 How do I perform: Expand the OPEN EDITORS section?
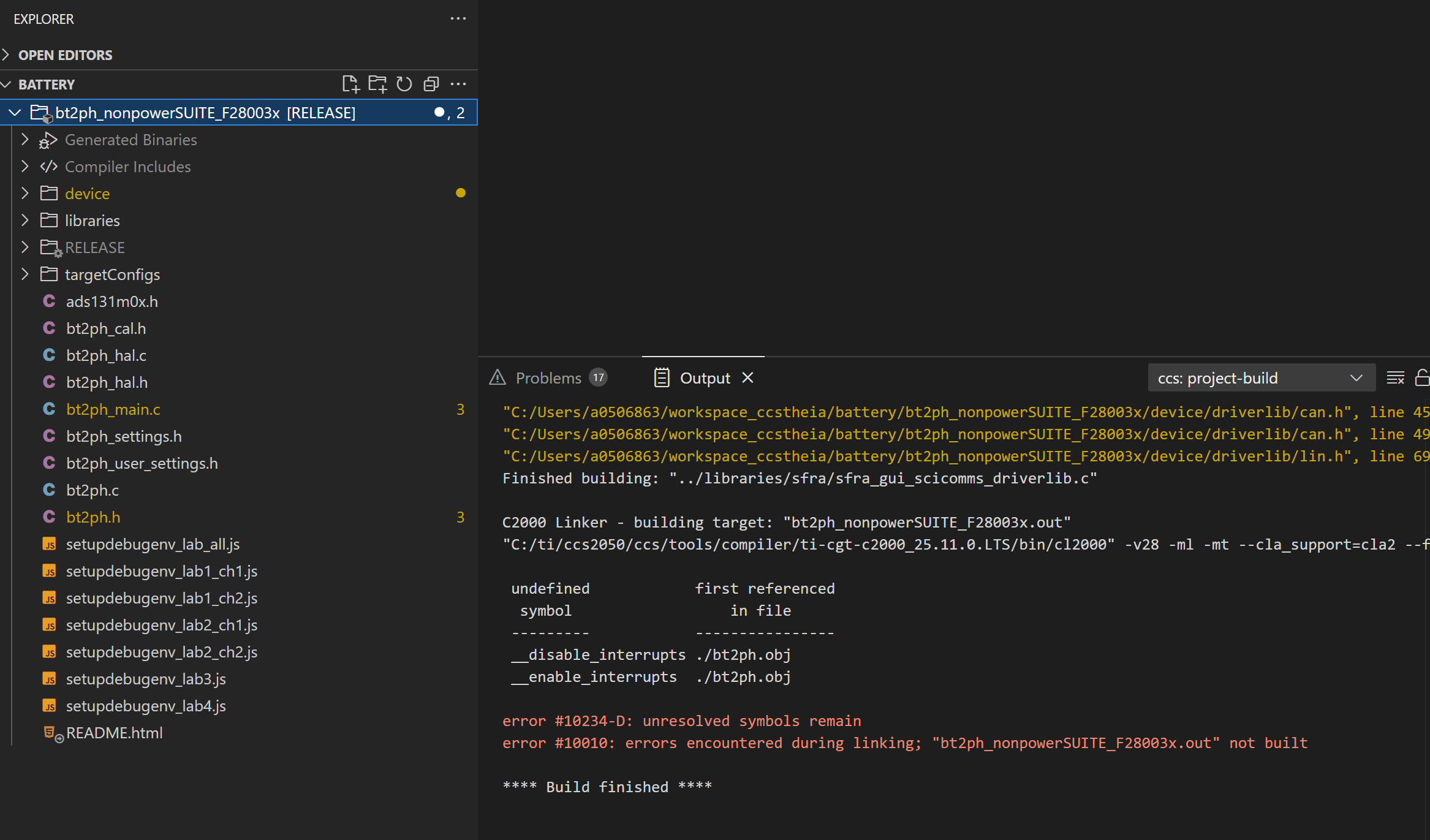point(6,55)
